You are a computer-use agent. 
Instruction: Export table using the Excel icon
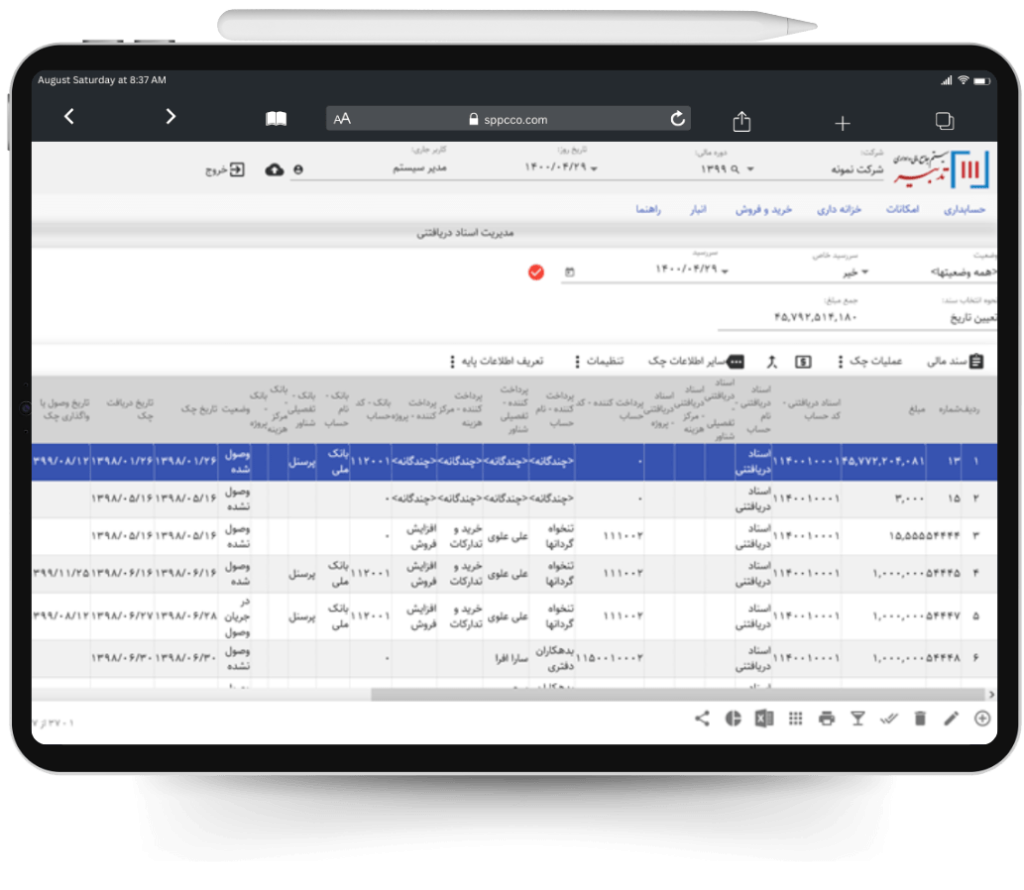point(764,718)
